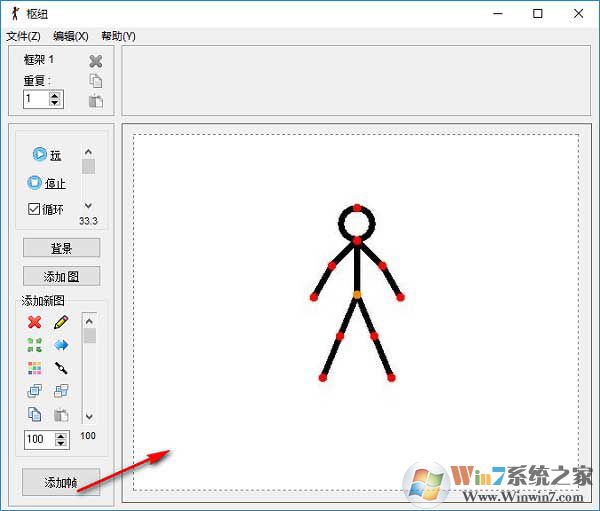Open the 文件(Z) menu
The width and height of the screenshot is (600, 511).
pyautogui.click(x=23, y=36)
